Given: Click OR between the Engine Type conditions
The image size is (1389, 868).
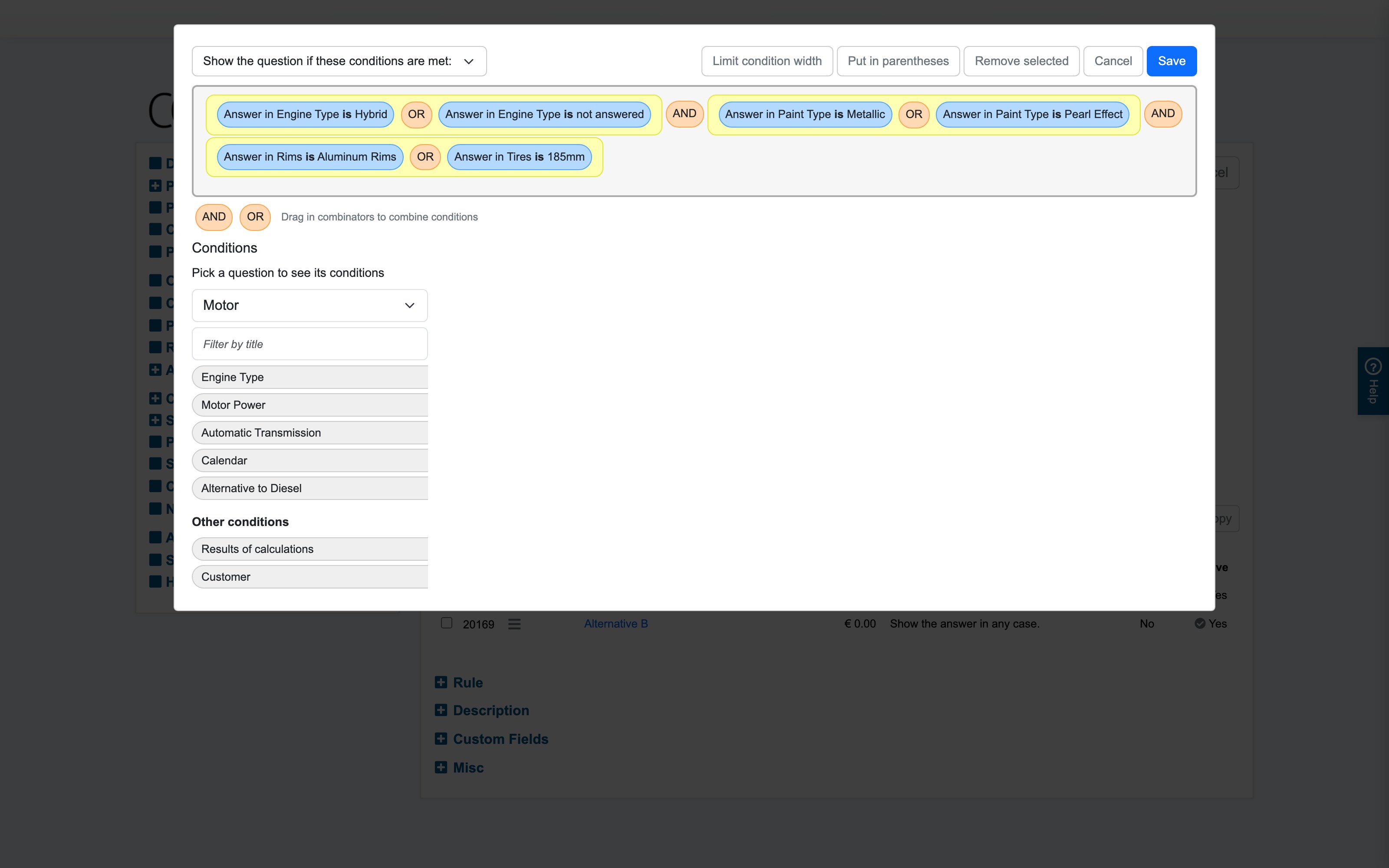Looking at the screenshot, I should tap(416, 114).
